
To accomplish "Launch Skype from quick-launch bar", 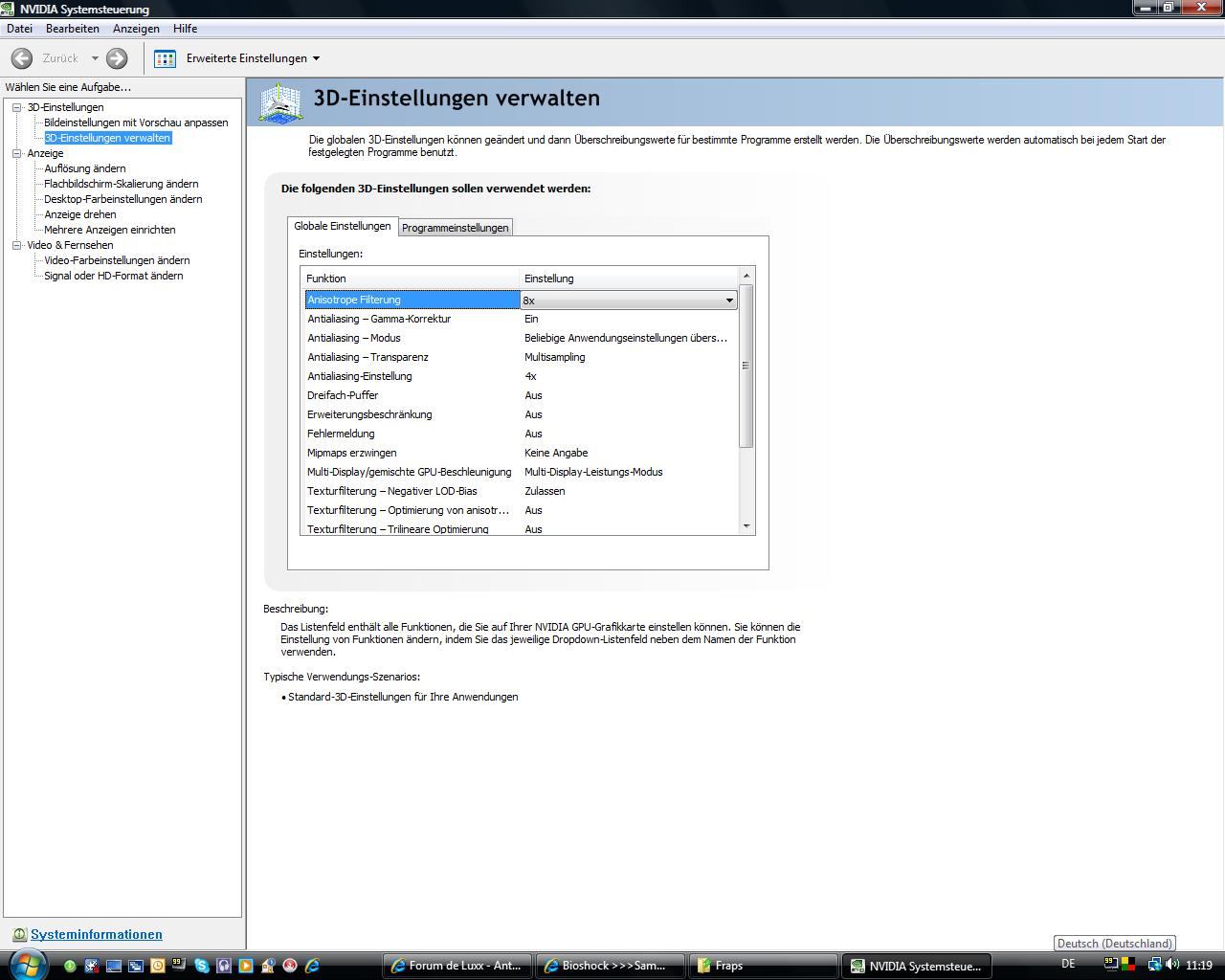I will click(x=202, y=966).
